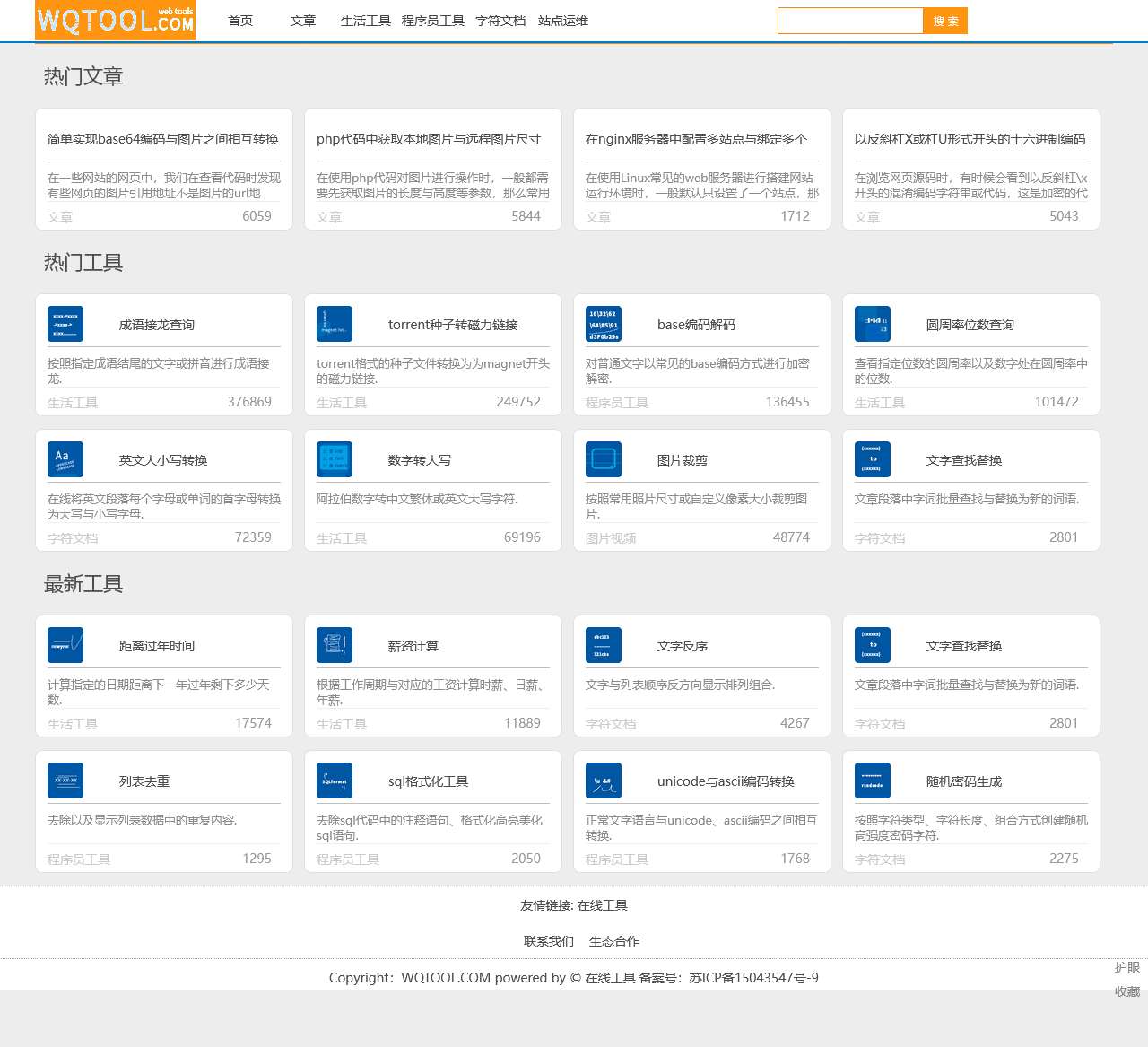Image resolution: width=1148 pixels, height=1047 pixels.
Task: Click the 图片视频 category label
Action: (x=611, y=538)
